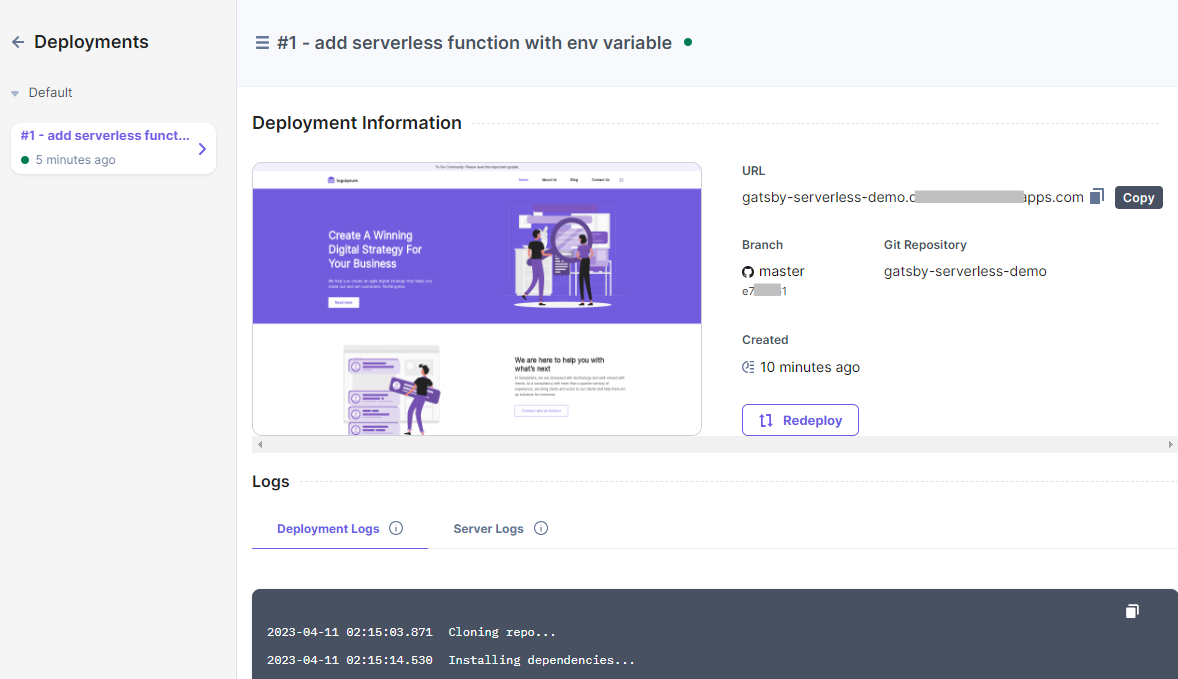Click the hamburger menu icon before deployment title
This screenshot has height=679, width=1178.
[261, 42]
